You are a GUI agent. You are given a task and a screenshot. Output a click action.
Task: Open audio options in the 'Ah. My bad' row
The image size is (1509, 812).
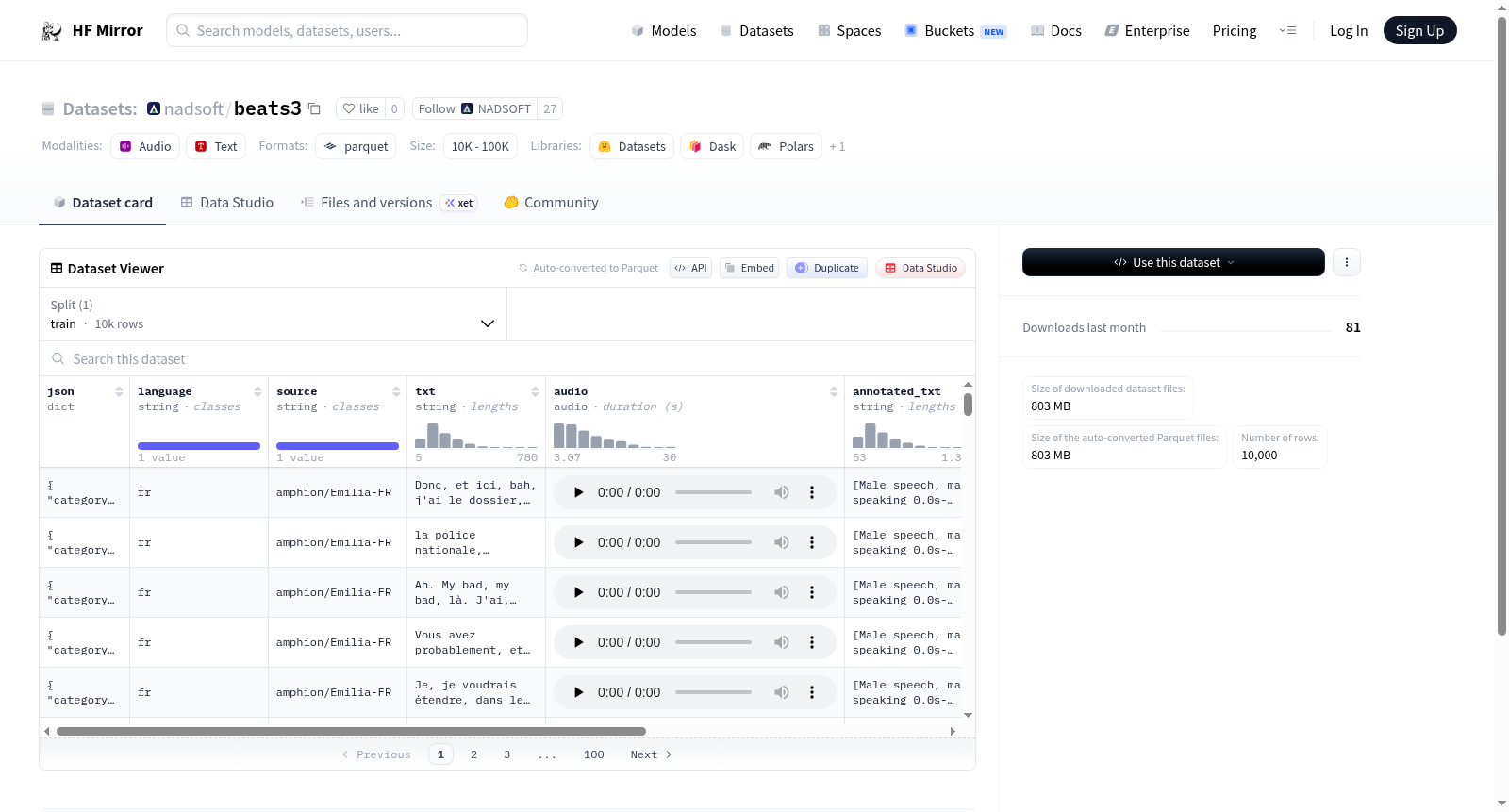[x=812, y=592]
